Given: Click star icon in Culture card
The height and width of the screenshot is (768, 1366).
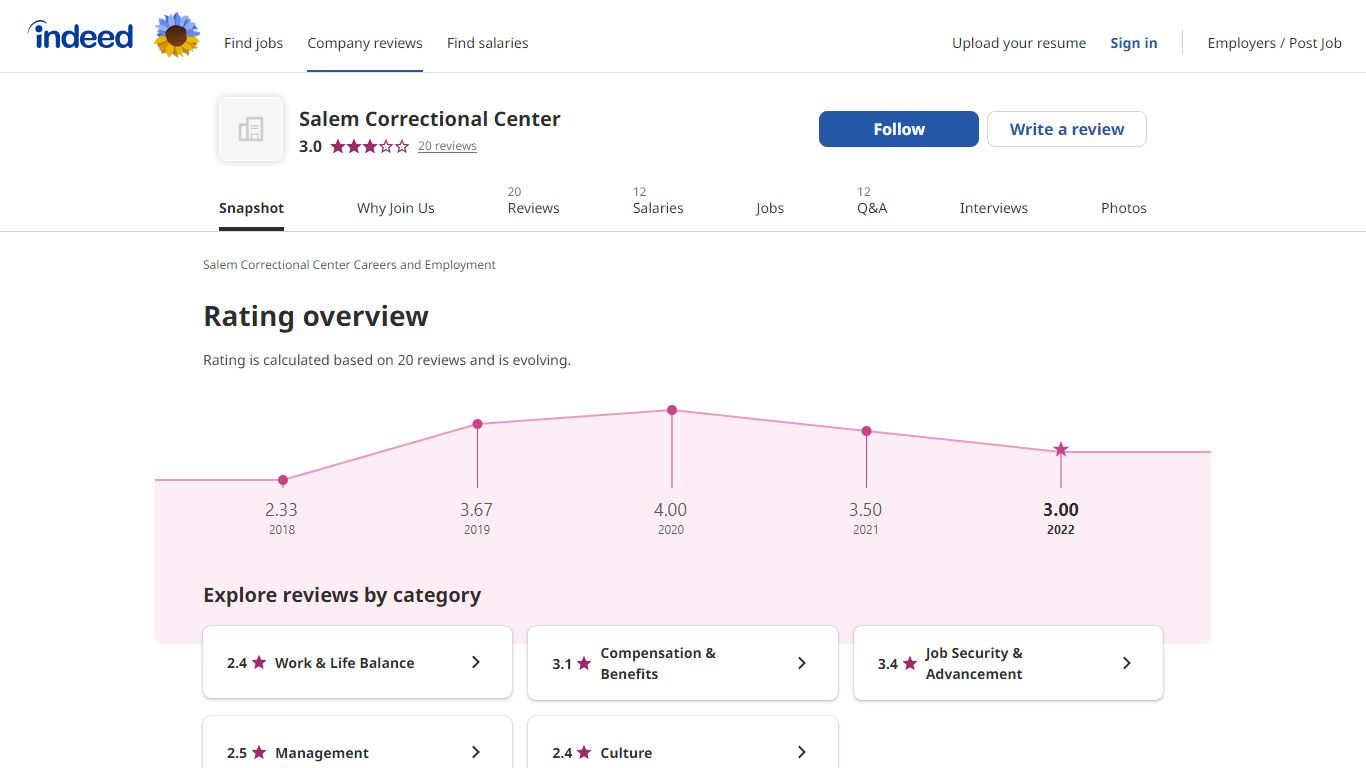Looking at the screenshot, I should pos(584,752).
